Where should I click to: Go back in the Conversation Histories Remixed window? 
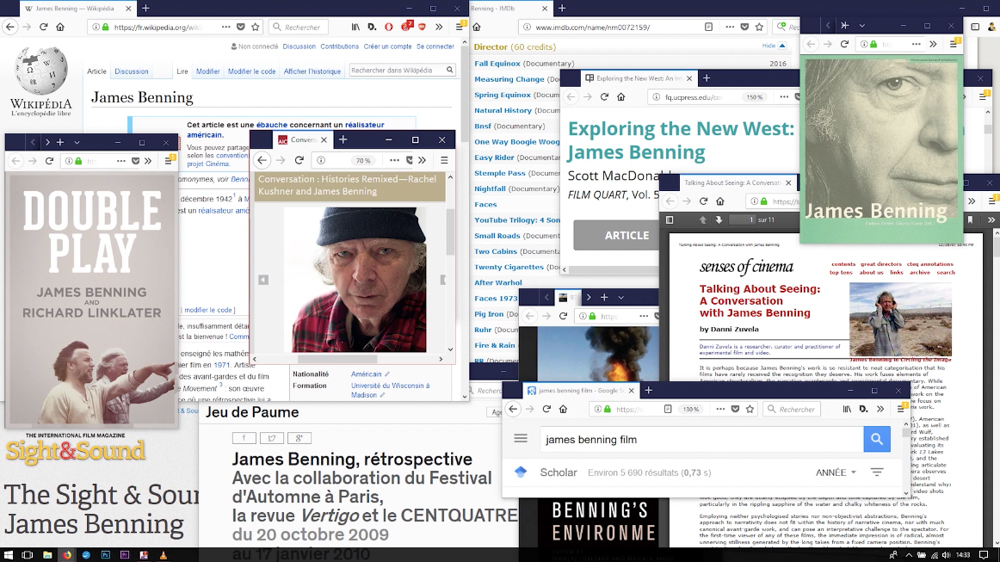click(262, 160)
